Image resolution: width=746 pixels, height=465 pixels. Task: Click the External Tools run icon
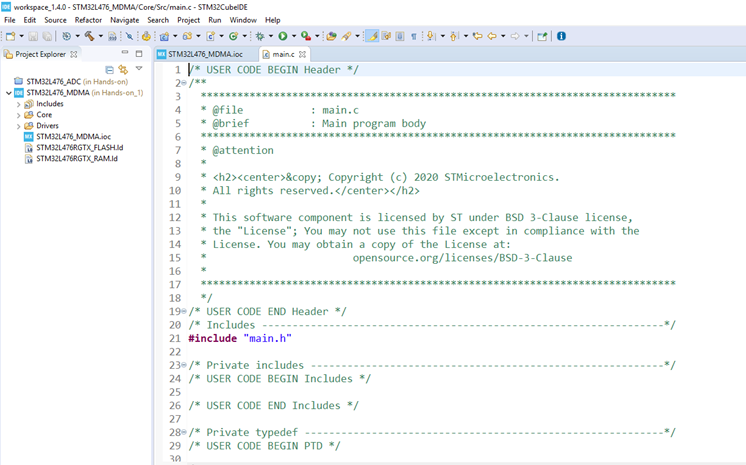(306, 36)
